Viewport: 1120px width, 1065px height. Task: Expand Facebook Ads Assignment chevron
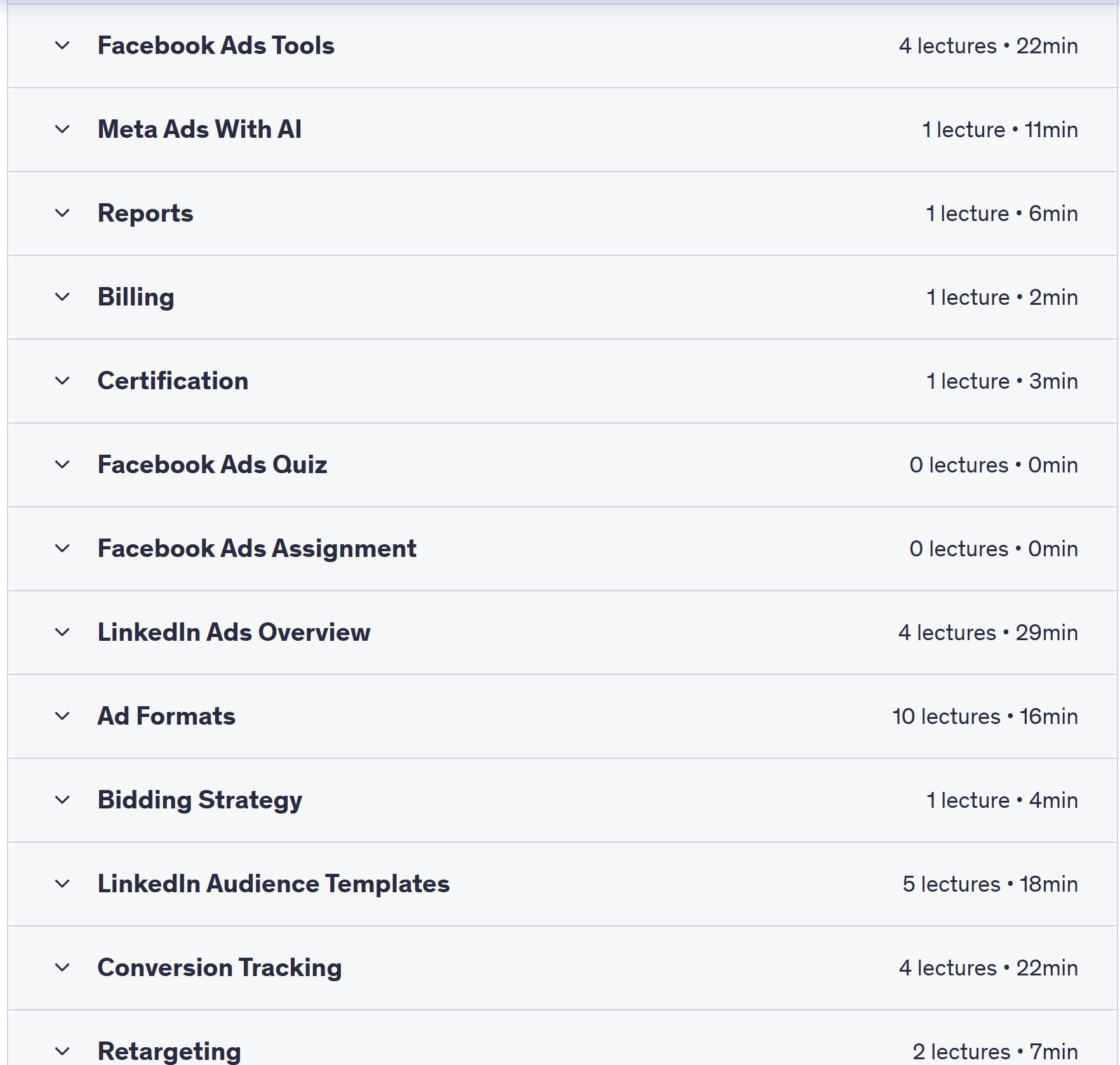(x=62, y=549)
